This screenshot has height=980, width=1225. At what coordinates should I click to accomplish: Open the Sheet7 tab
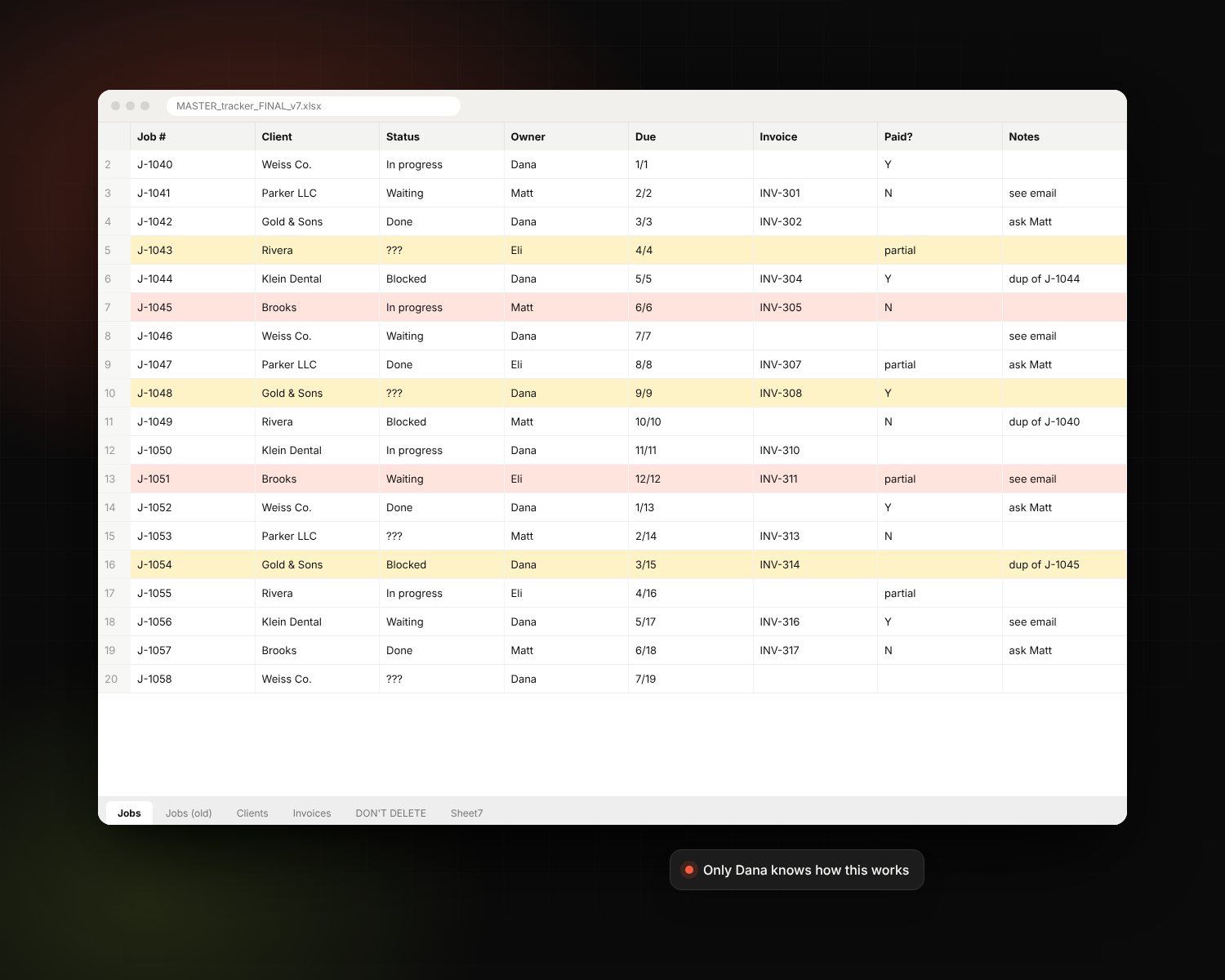[466, 813]
